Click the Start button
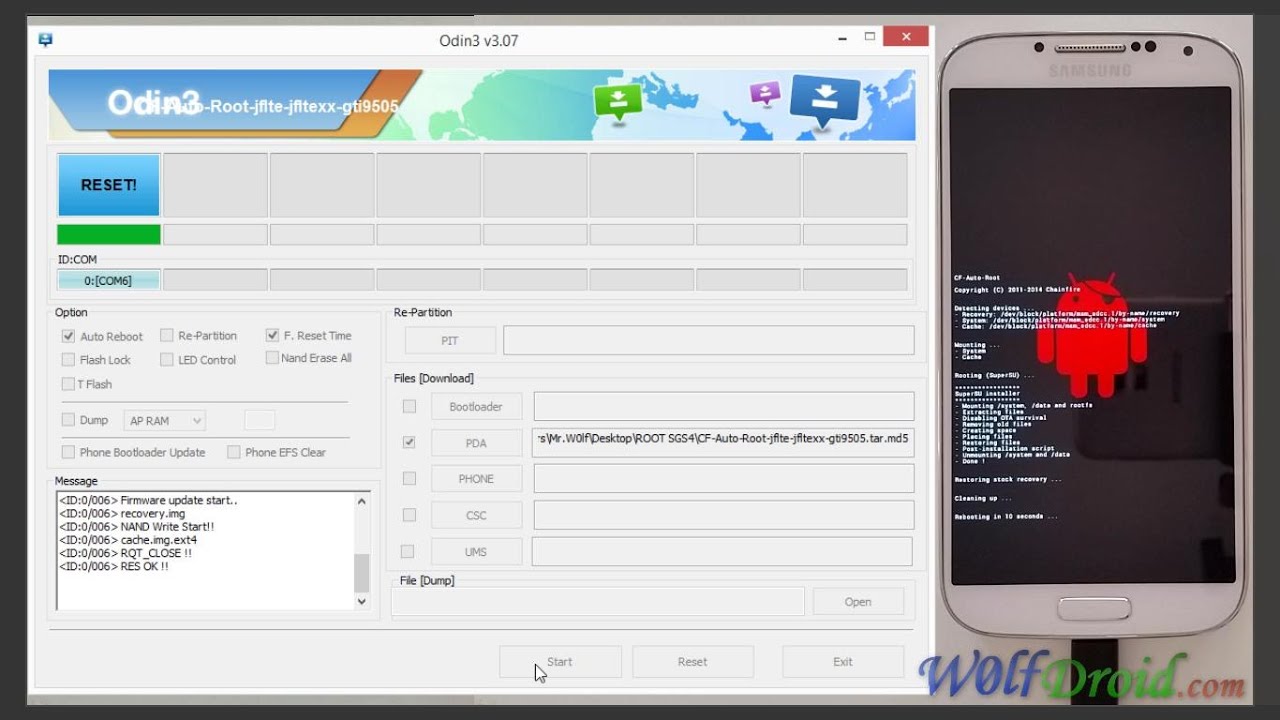Viewport: 1280px width, 720px height. click(560, 661)
